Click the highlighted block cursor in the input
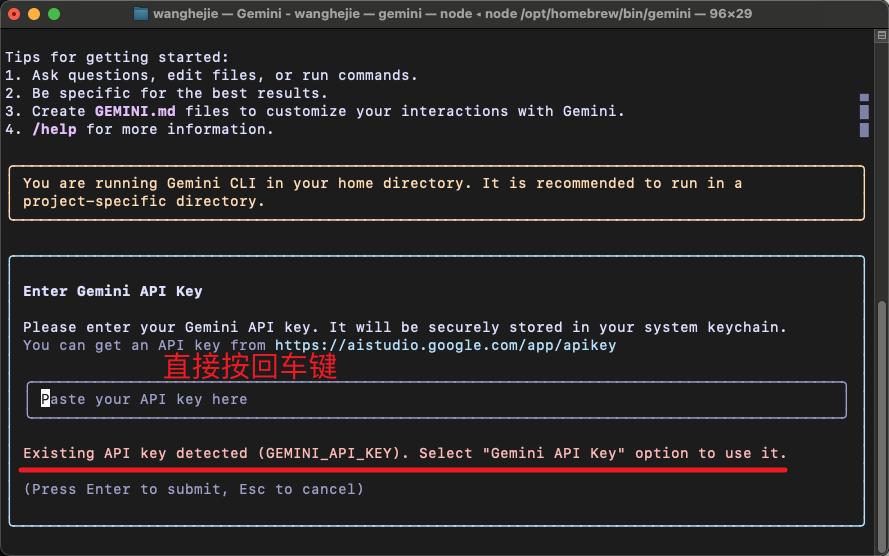This screenshot has width=889, height=556. point(45,399)
